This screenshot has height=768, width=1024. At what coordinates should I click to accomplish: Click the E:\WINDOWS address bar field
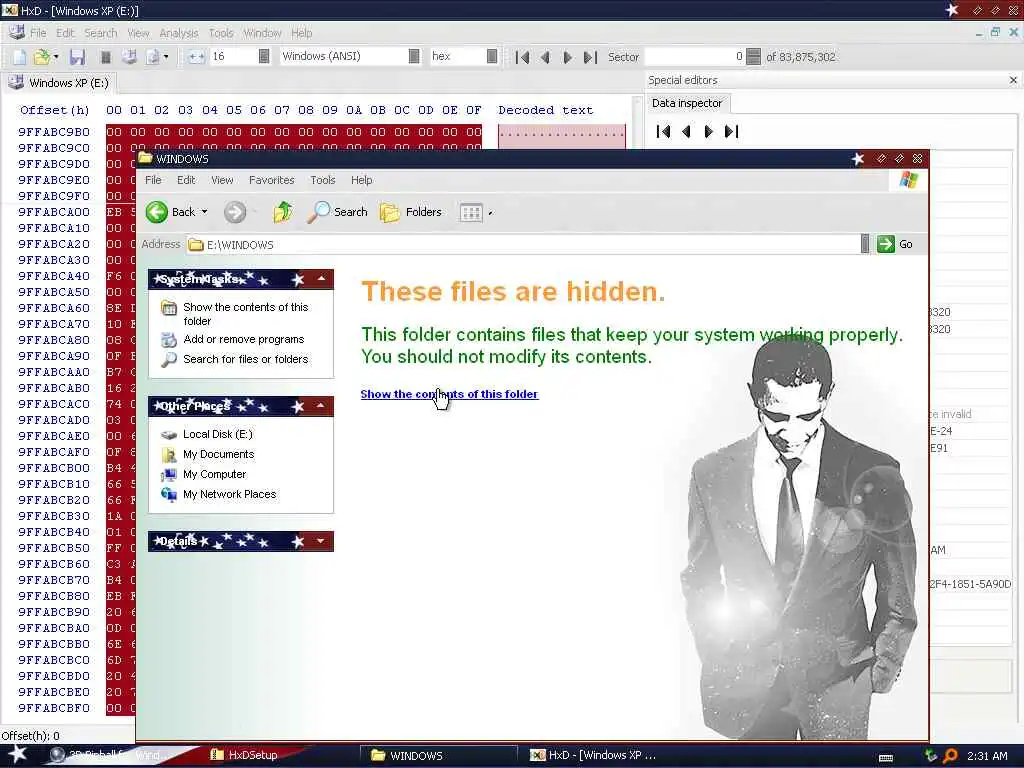point(522,245)
